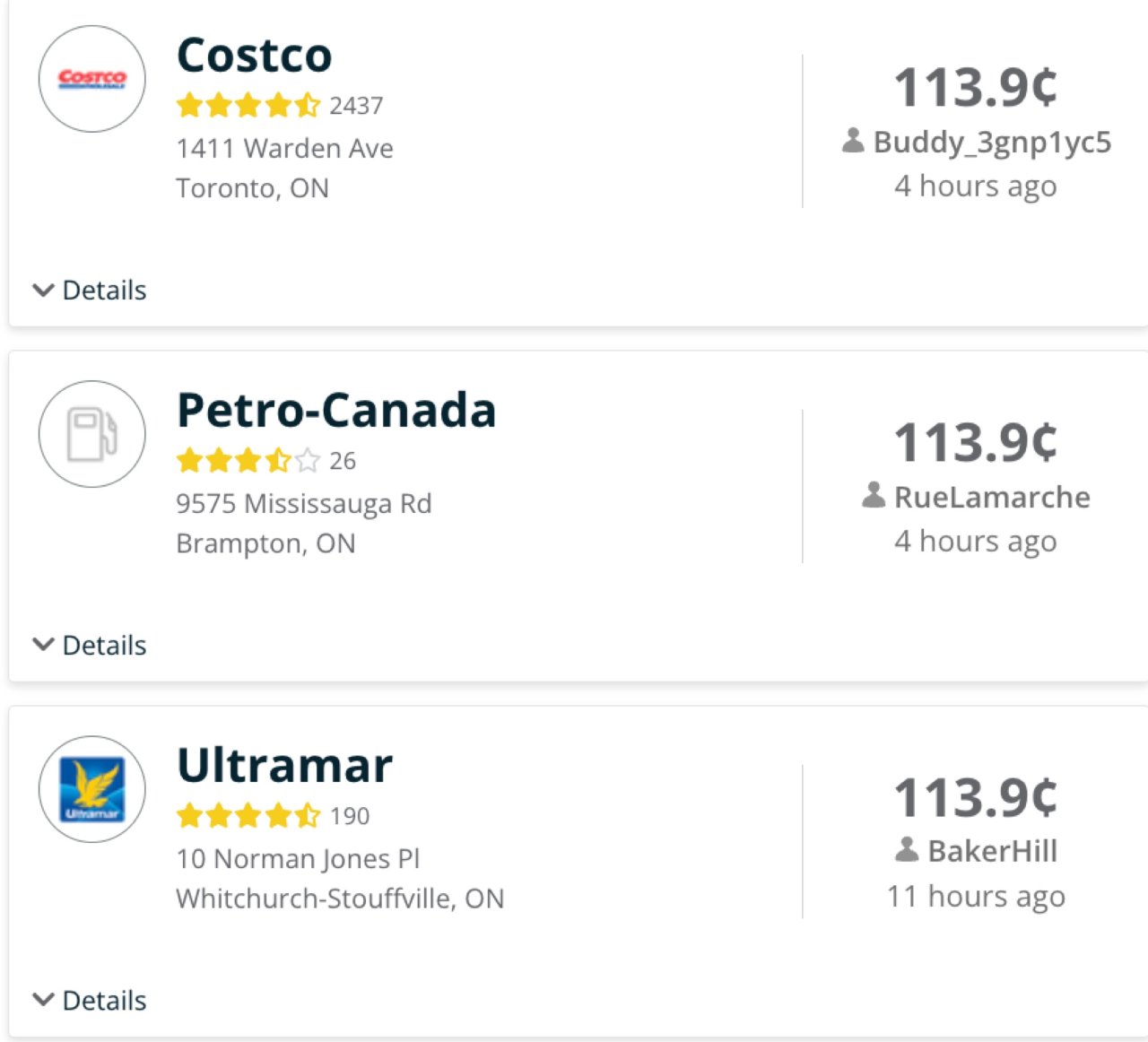
Task: Expand Details for the Ultramar station
Action: tap(90, 1001)
